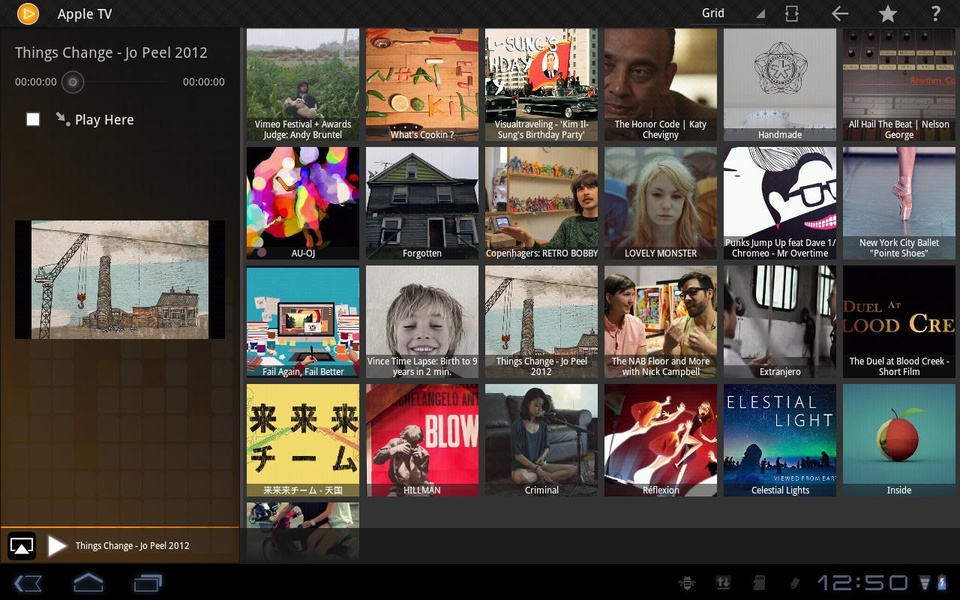Open the Forgotten video thumbnail
Screen dimensions: 960x600
point(422,203)
